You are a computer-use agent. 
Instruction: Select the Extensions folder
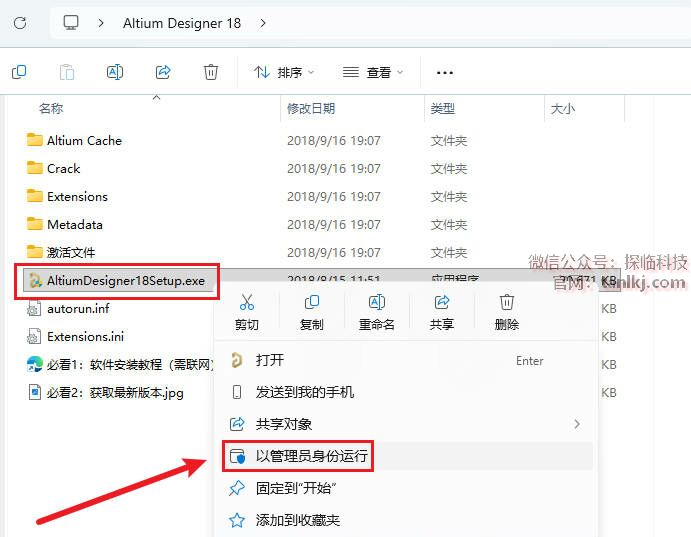click(77, 196)
